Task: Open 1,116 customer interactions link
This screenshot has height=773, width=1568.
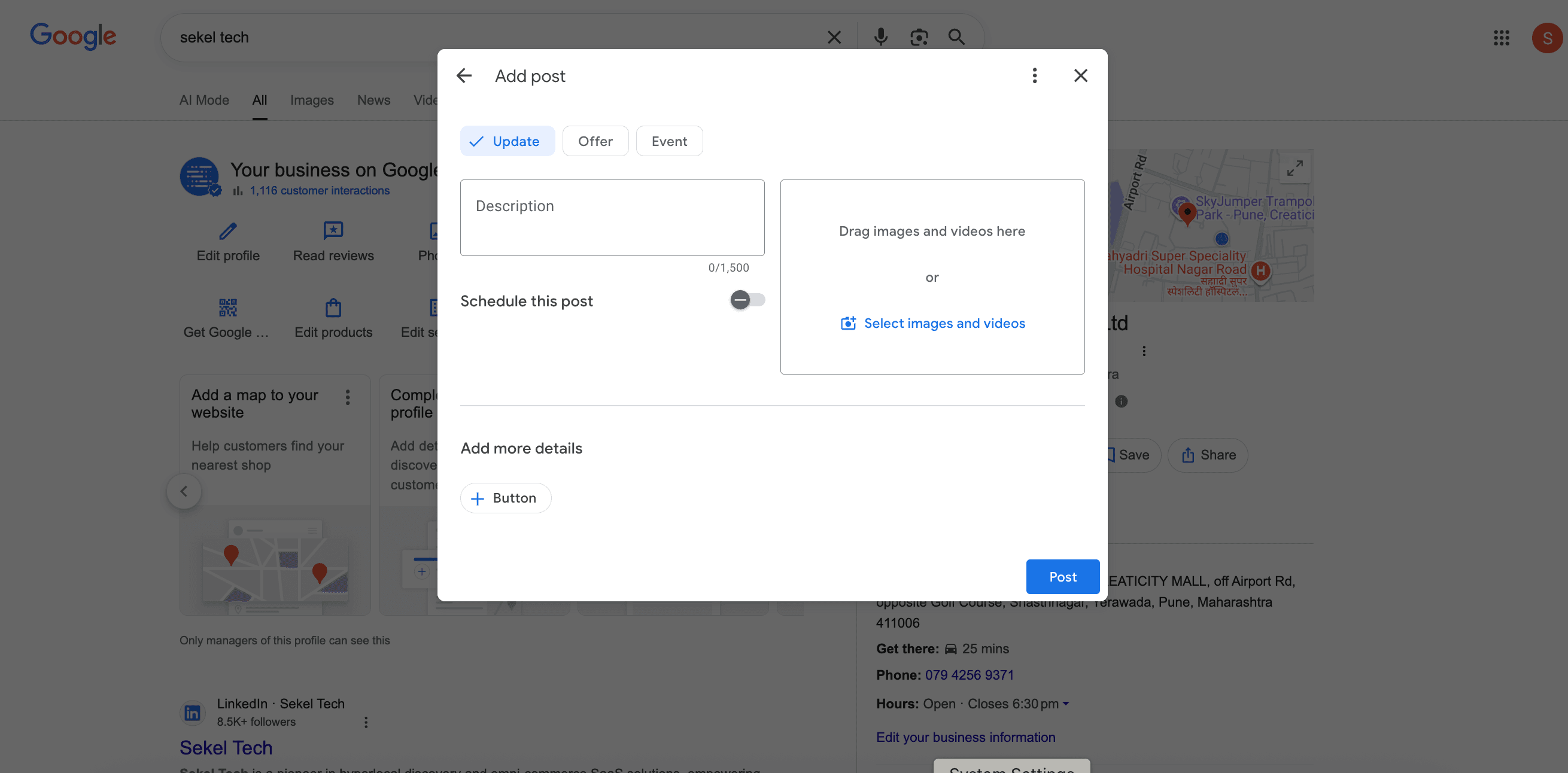Action: point(320,190)
